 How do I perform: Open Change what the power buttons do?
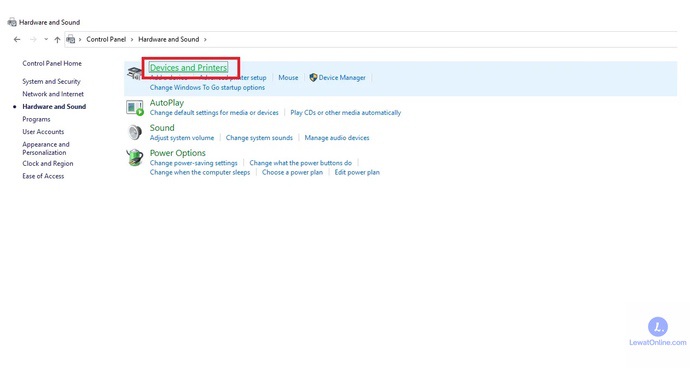click(x=300, y=163)
